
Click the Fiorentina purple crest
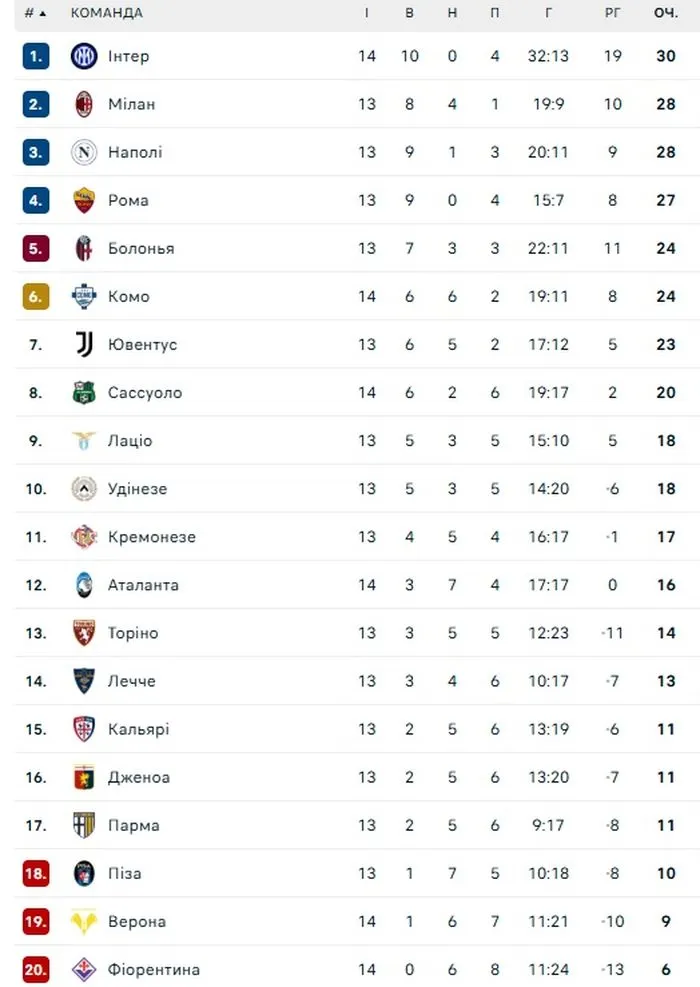click(84, 969)
